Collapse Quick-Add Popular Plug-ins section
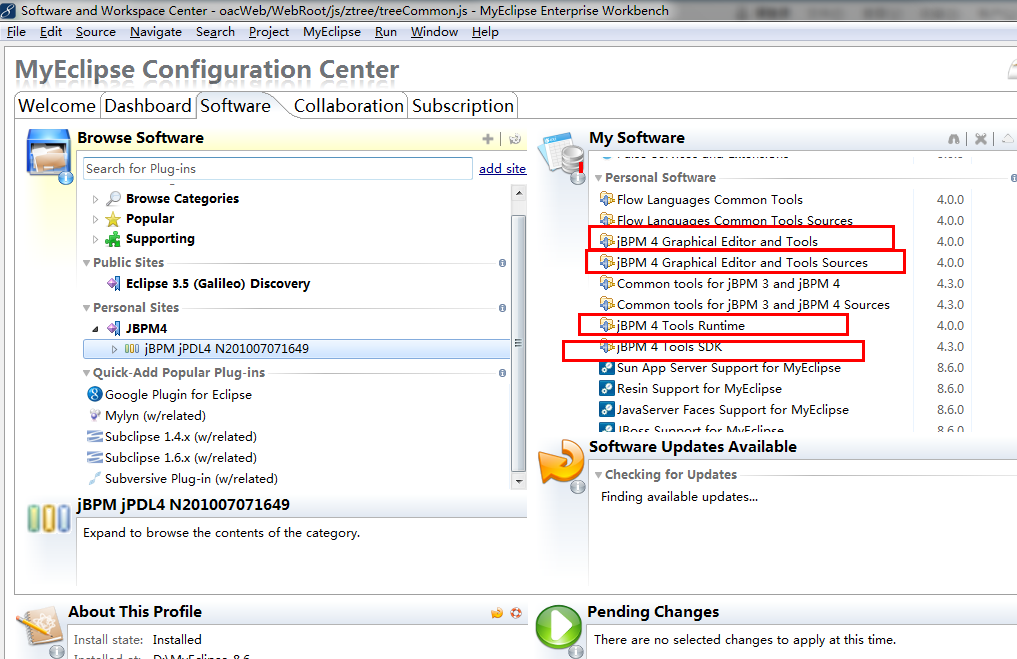 point(86,374)
